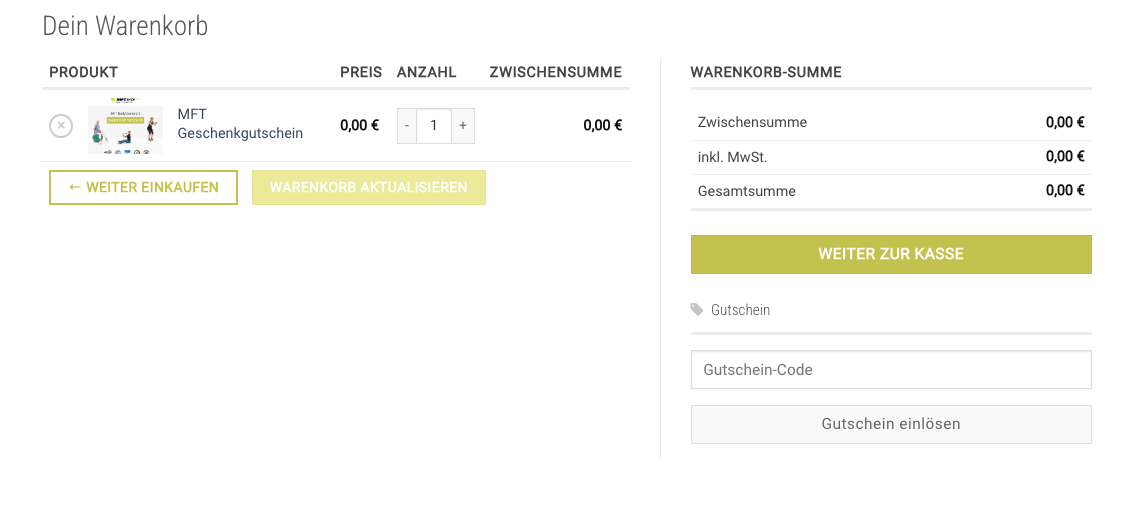
Task: Click the Produkt column header
Action: [x=83, y=72]
